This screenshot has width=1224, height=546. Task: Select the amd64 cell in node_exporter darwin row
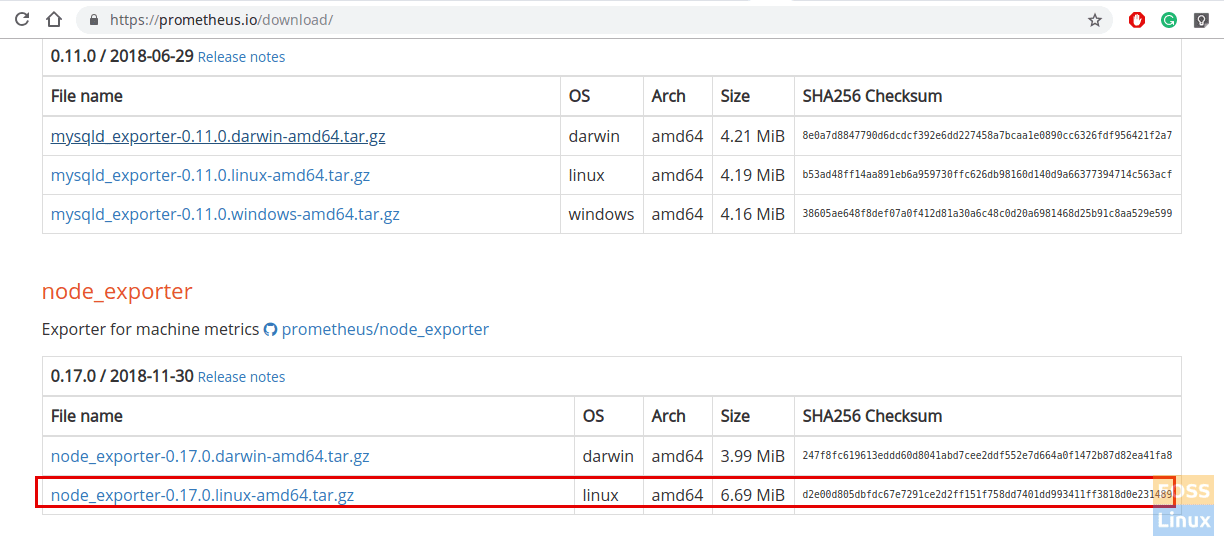[x=677, y=456]
